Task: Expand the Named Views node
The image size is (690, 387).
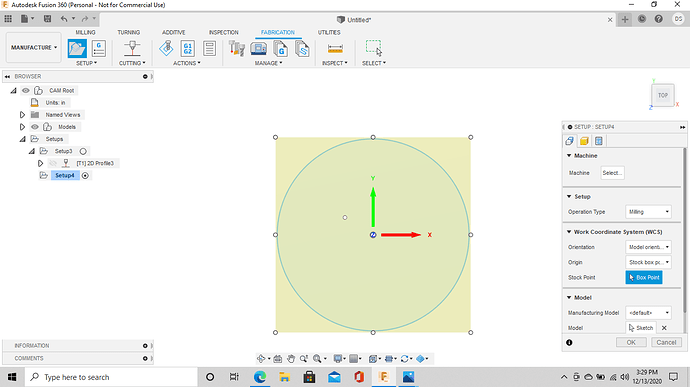Action: (x=22, y=115)
